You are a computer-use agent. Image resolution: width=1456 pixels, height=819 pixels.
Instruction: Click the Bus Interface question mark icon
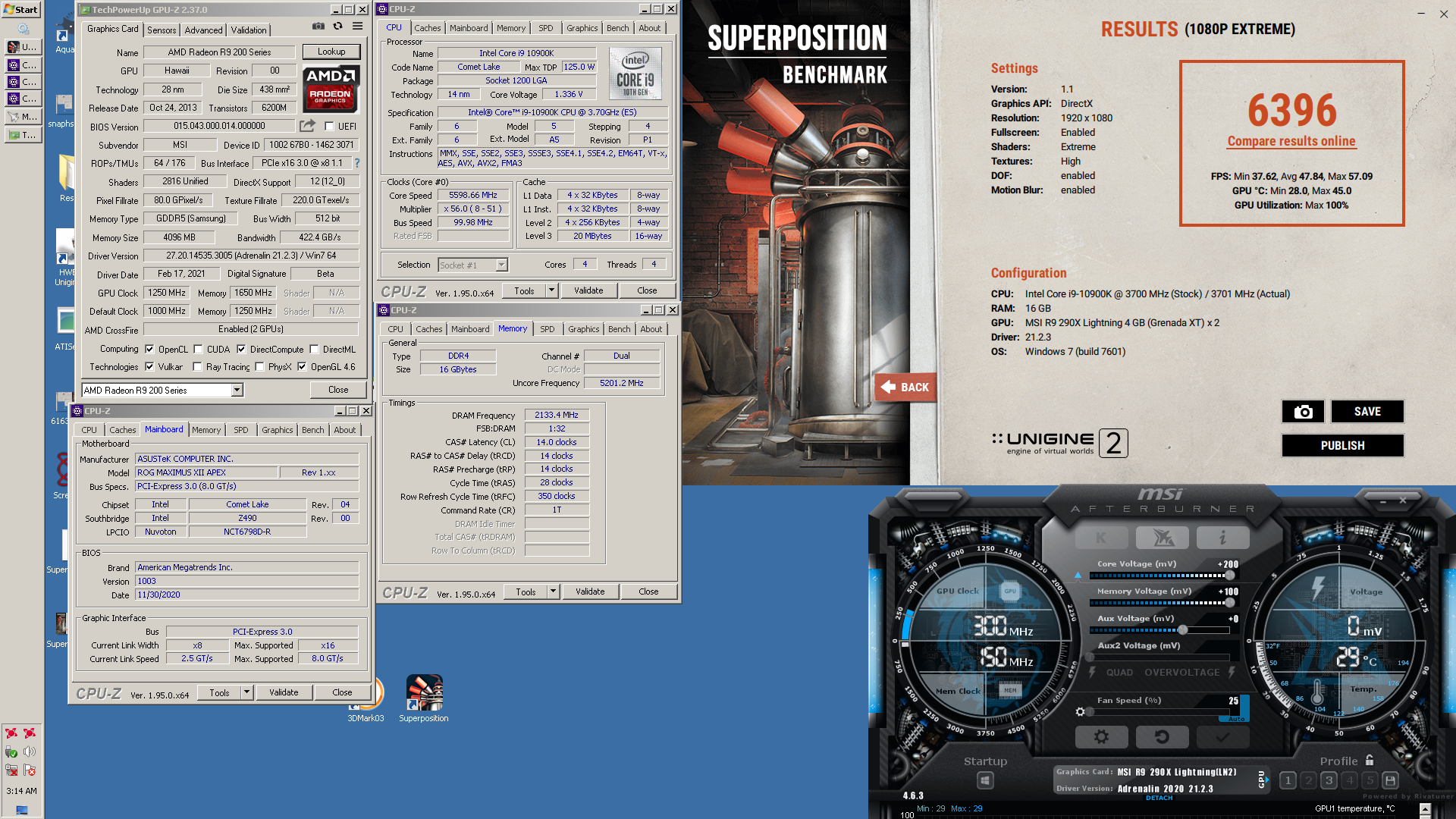click(x=357, y=163)
